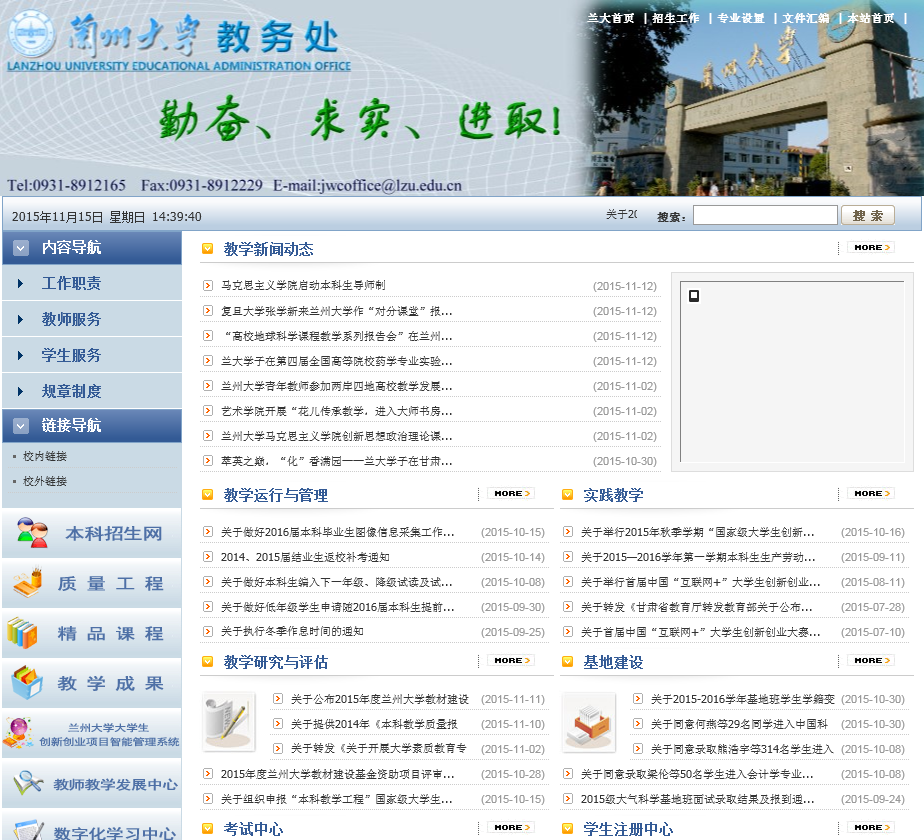Click arrow bullet beside 关于执行冬季作息时间的通知

coord(207,631)
